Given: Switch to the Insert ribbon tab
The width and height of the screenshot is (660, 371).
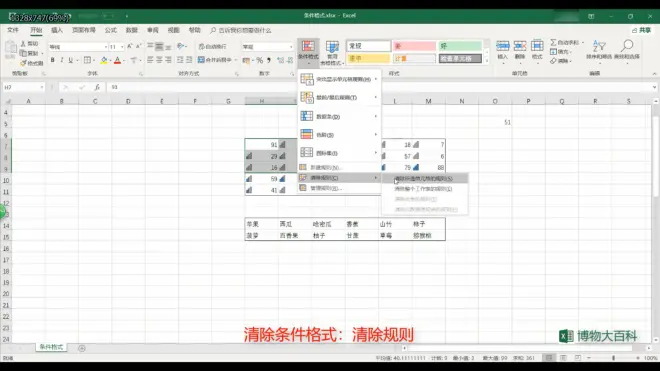Looking at the screenshot, I should tap(57, 30).
